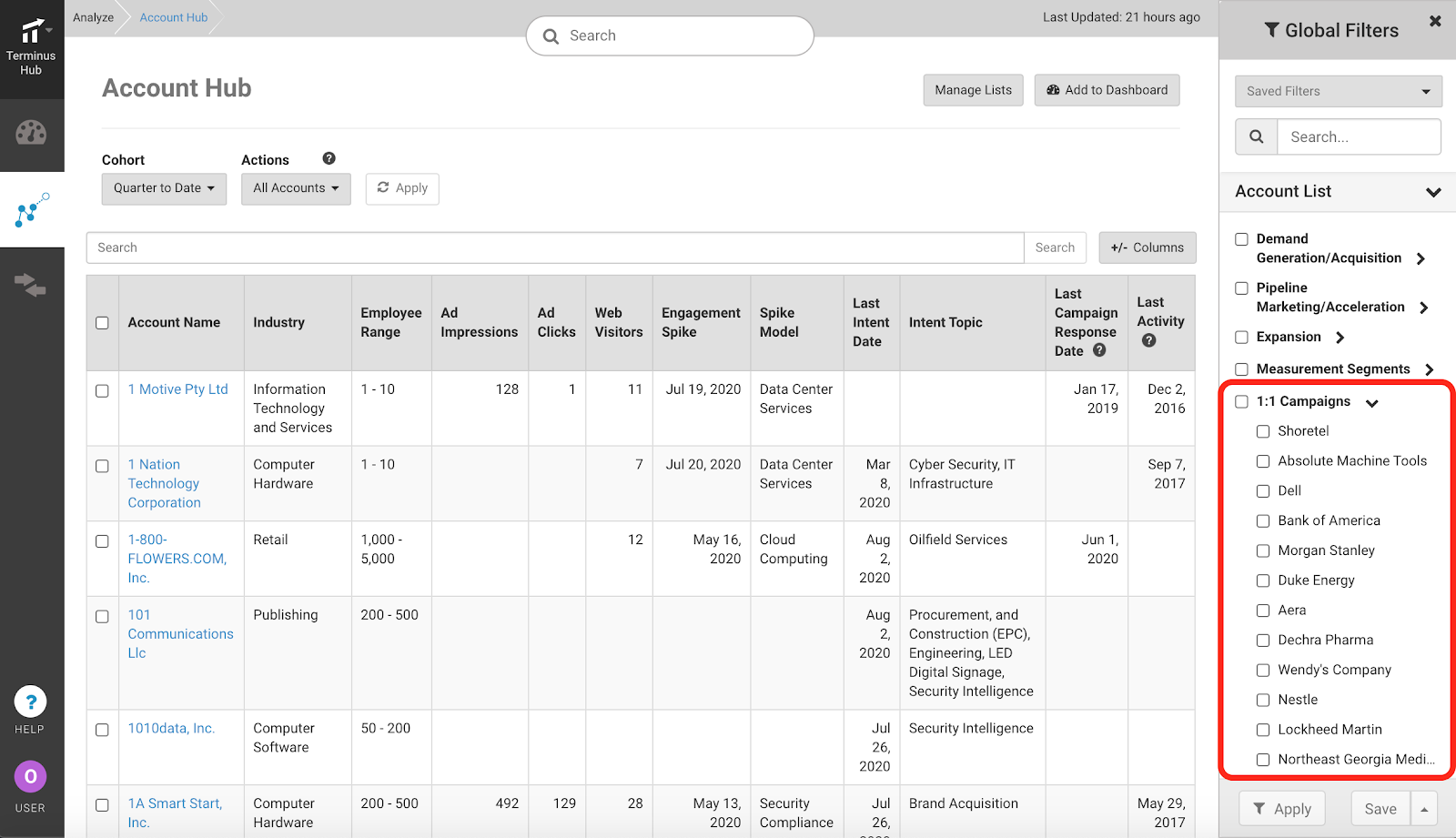Open the Quarter to Date cohort dropdown

click(164, 188)
